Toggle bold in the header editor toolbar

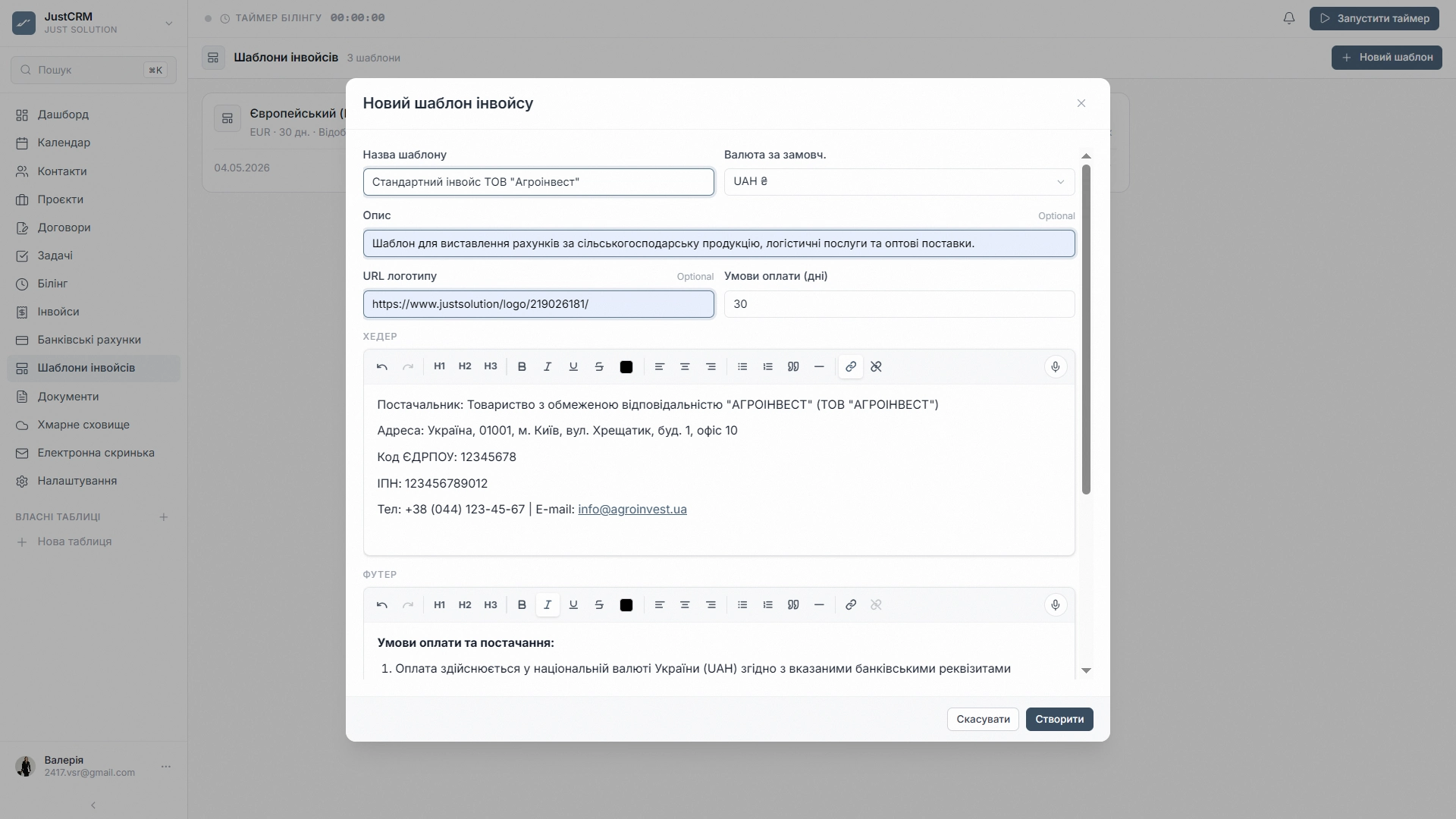click(x=522, y=367)
